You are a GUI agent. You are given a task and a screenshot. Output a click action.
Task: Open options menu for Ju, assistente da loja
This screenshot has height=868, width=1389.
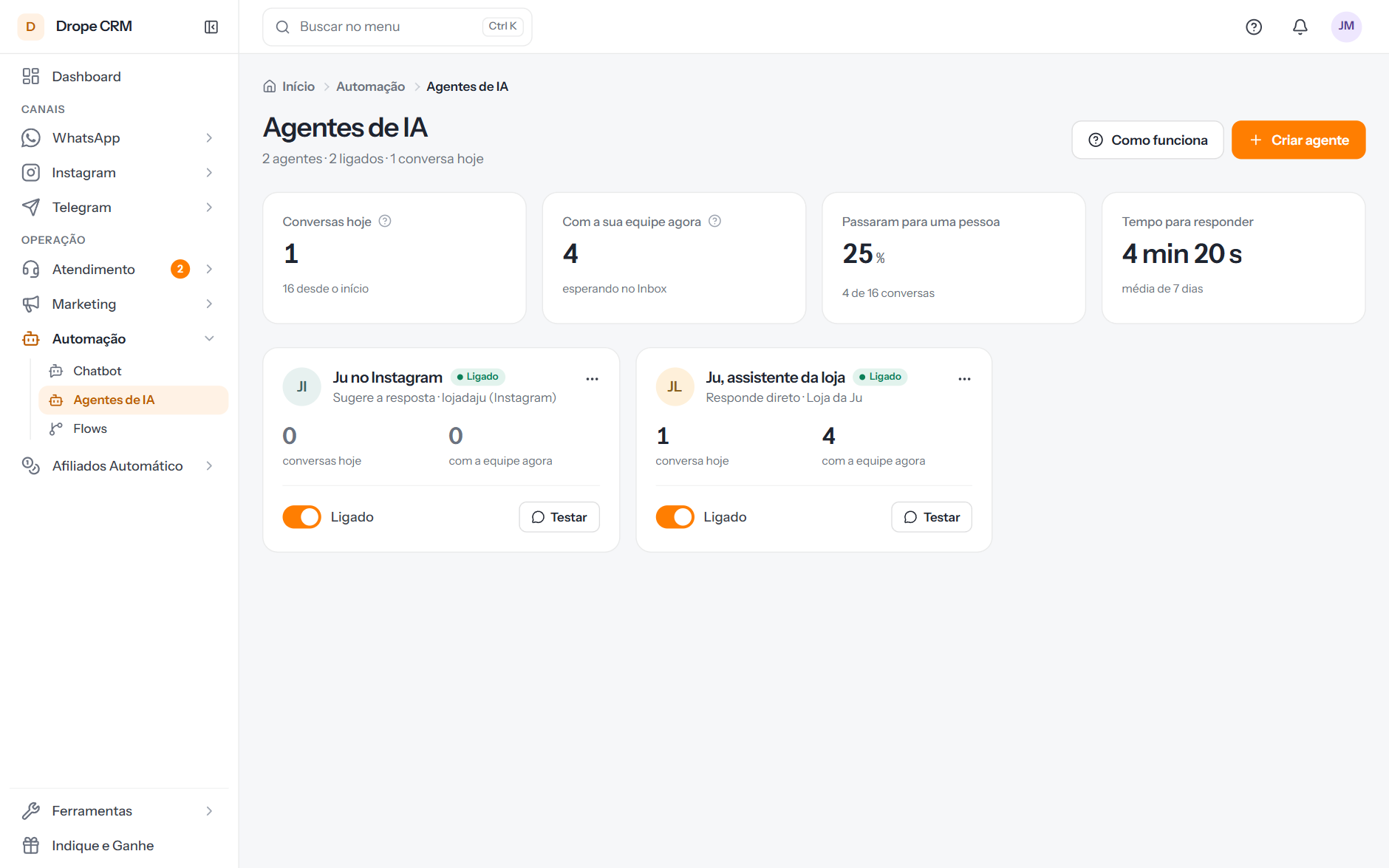[x=964, y=378]
